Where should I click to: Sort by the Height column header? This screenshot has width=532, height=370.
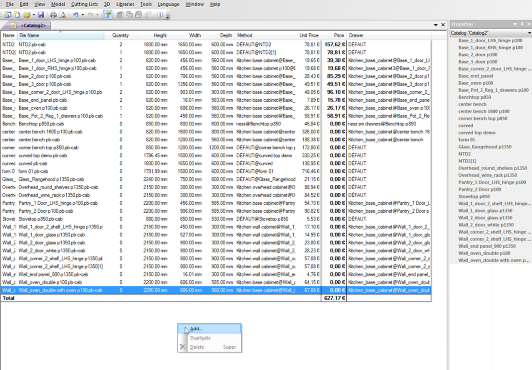pos(153,35)
